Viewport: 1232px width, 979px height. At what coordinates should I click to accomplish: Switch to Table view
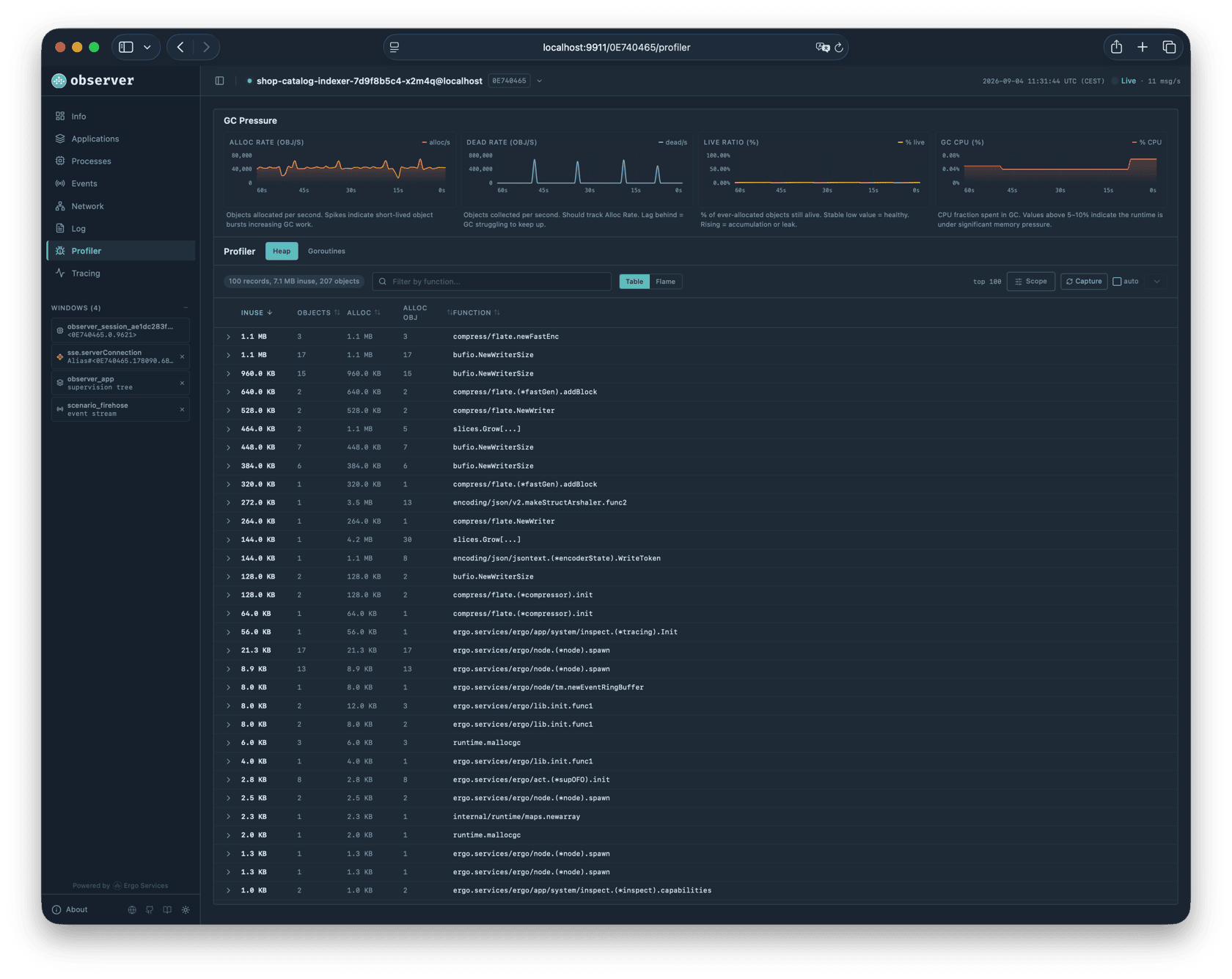tap(634, 282)
